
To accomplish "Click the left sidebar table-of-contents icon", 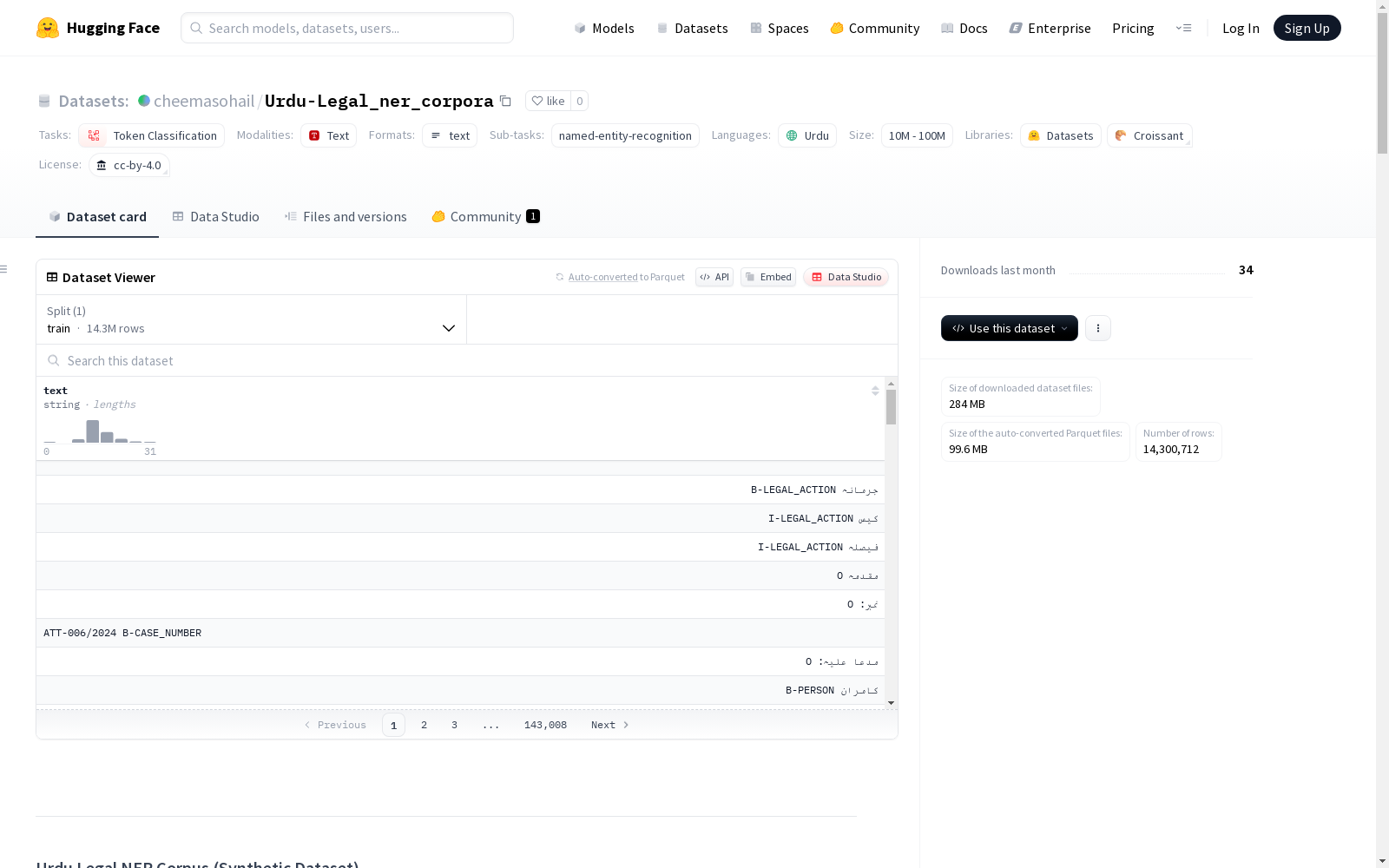I will tap(3, 269).
